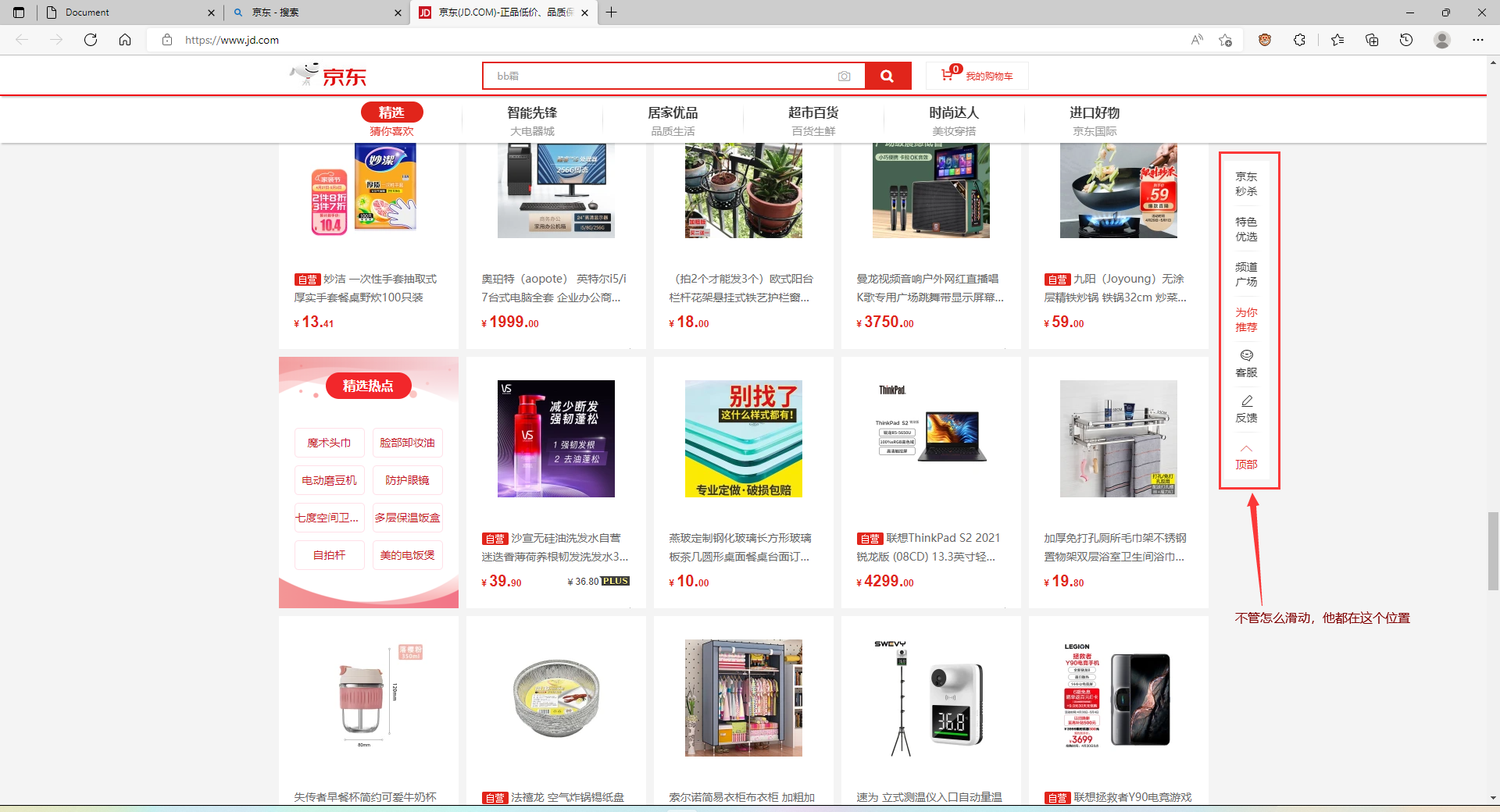Open 九阳 Joyoung wok product title
1500x812 pixels.
pos(1116,288)
